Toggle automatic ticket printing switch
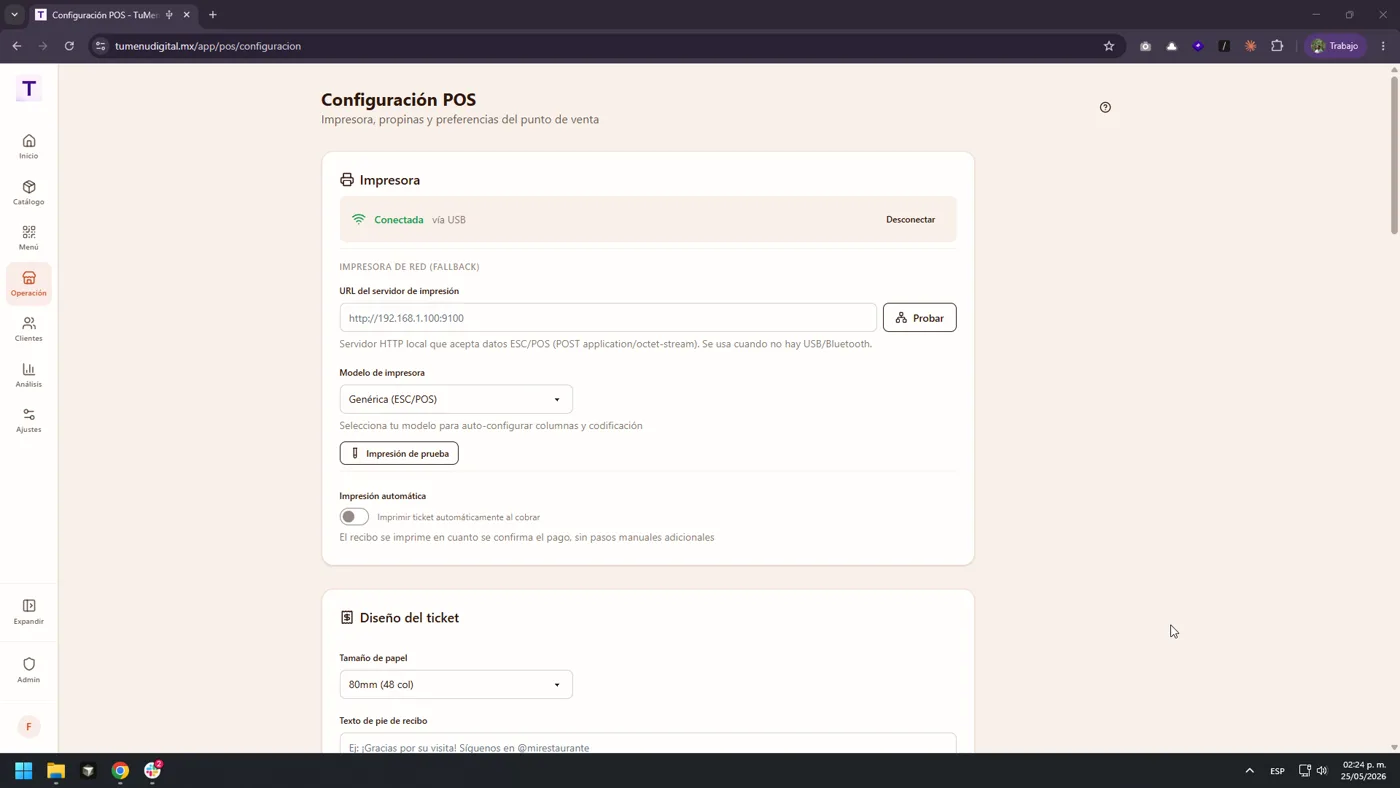Screen dimensions: 1400x788 coord(354,517)
